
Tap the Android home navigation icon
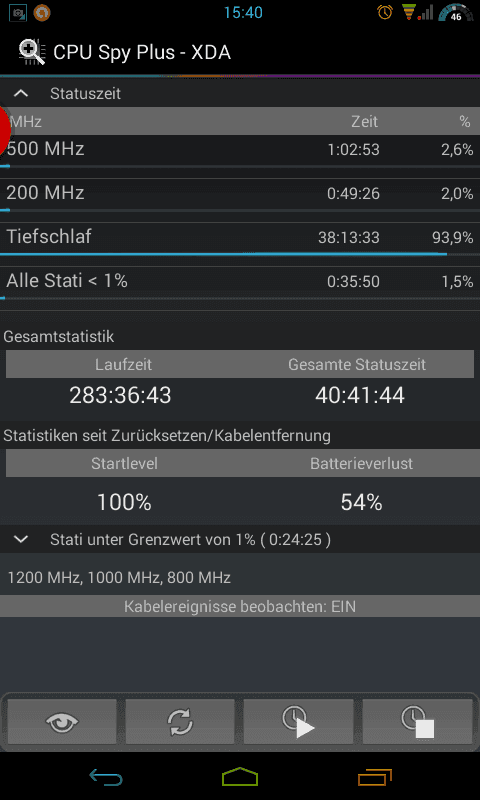click(x=240, y=777)
